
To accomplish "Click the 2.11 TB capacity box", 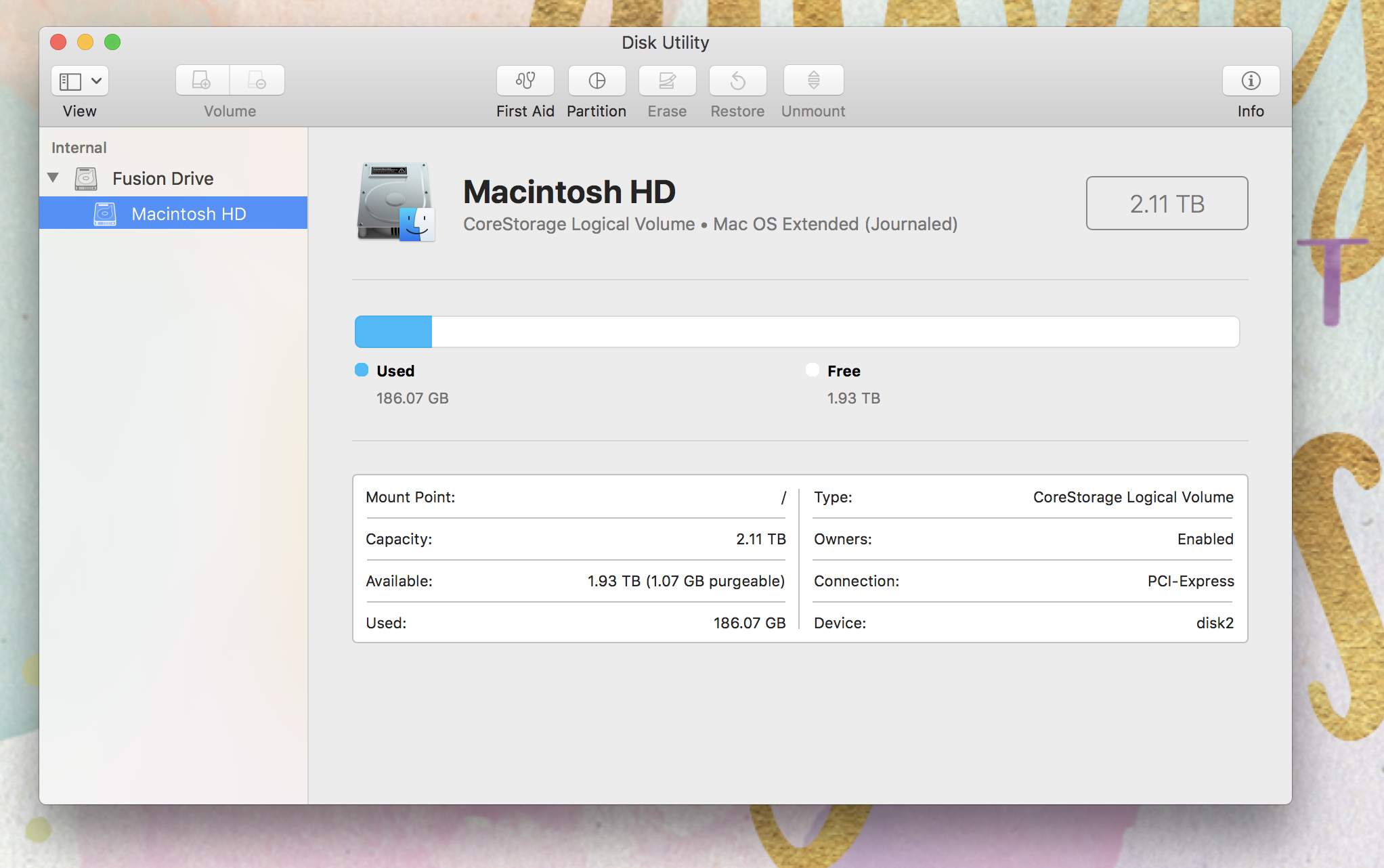I will tap(1166, 204).
